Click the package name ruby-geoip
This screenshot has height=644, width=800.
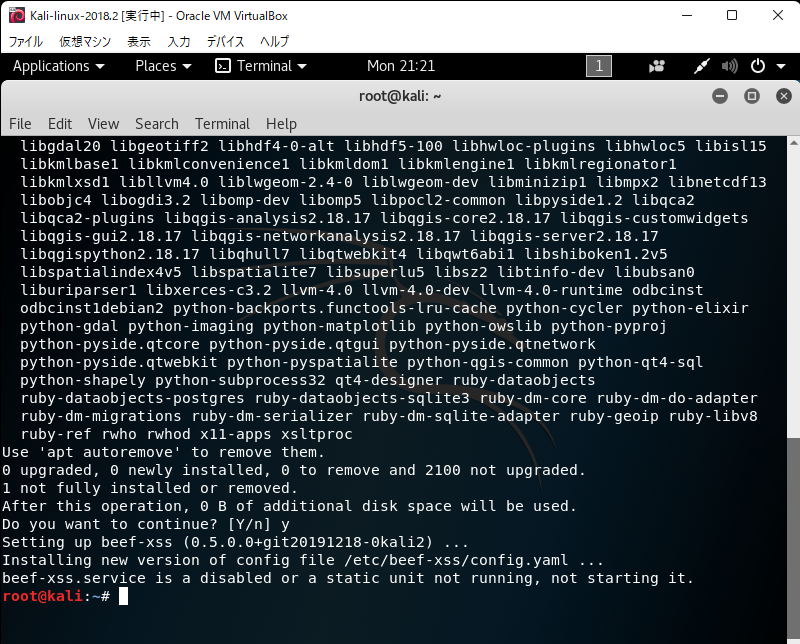click(614, 416)
